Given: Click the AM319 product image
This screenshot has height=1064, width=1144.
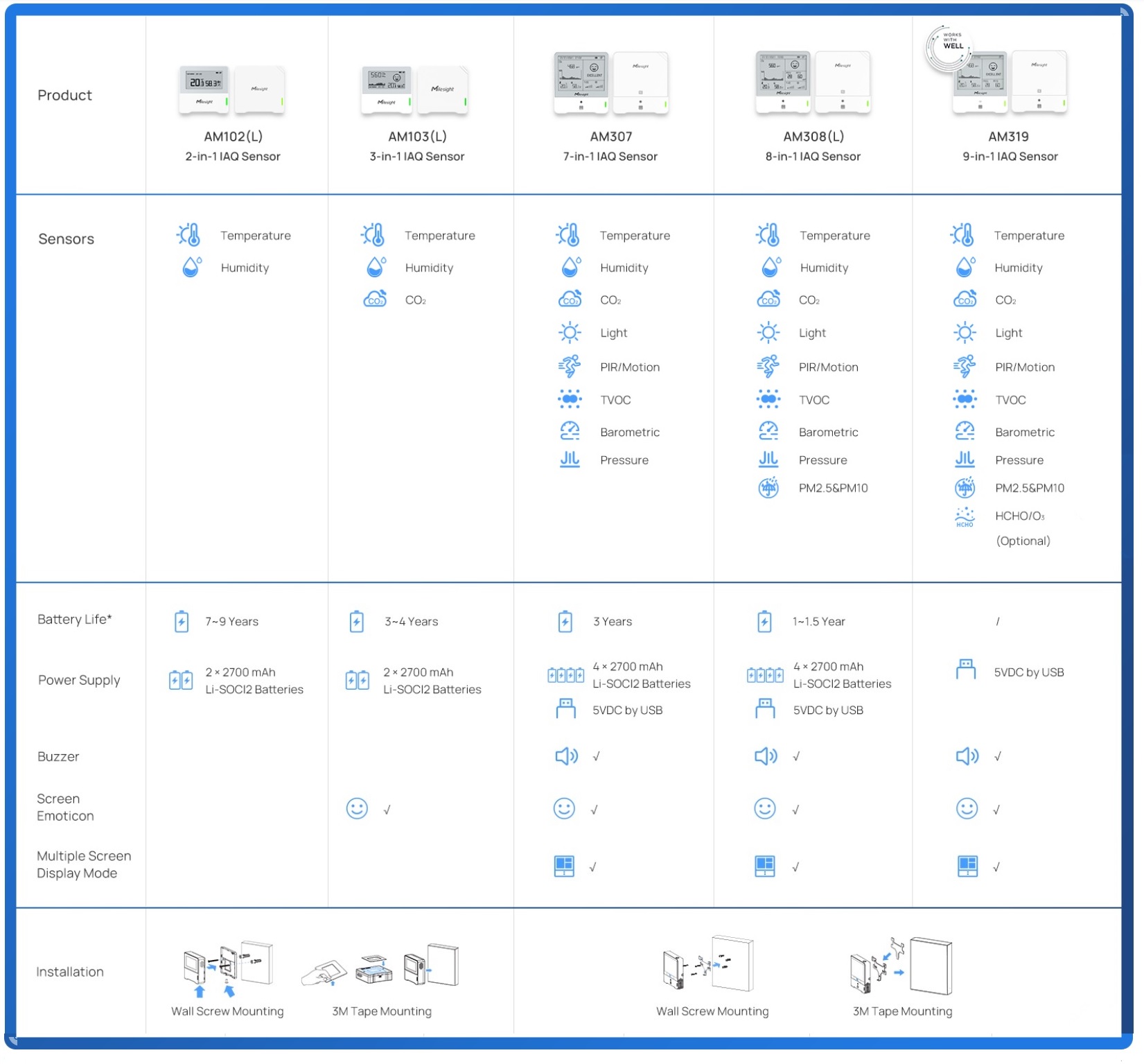Looking at the screenshot, I should coord(1009,82).
